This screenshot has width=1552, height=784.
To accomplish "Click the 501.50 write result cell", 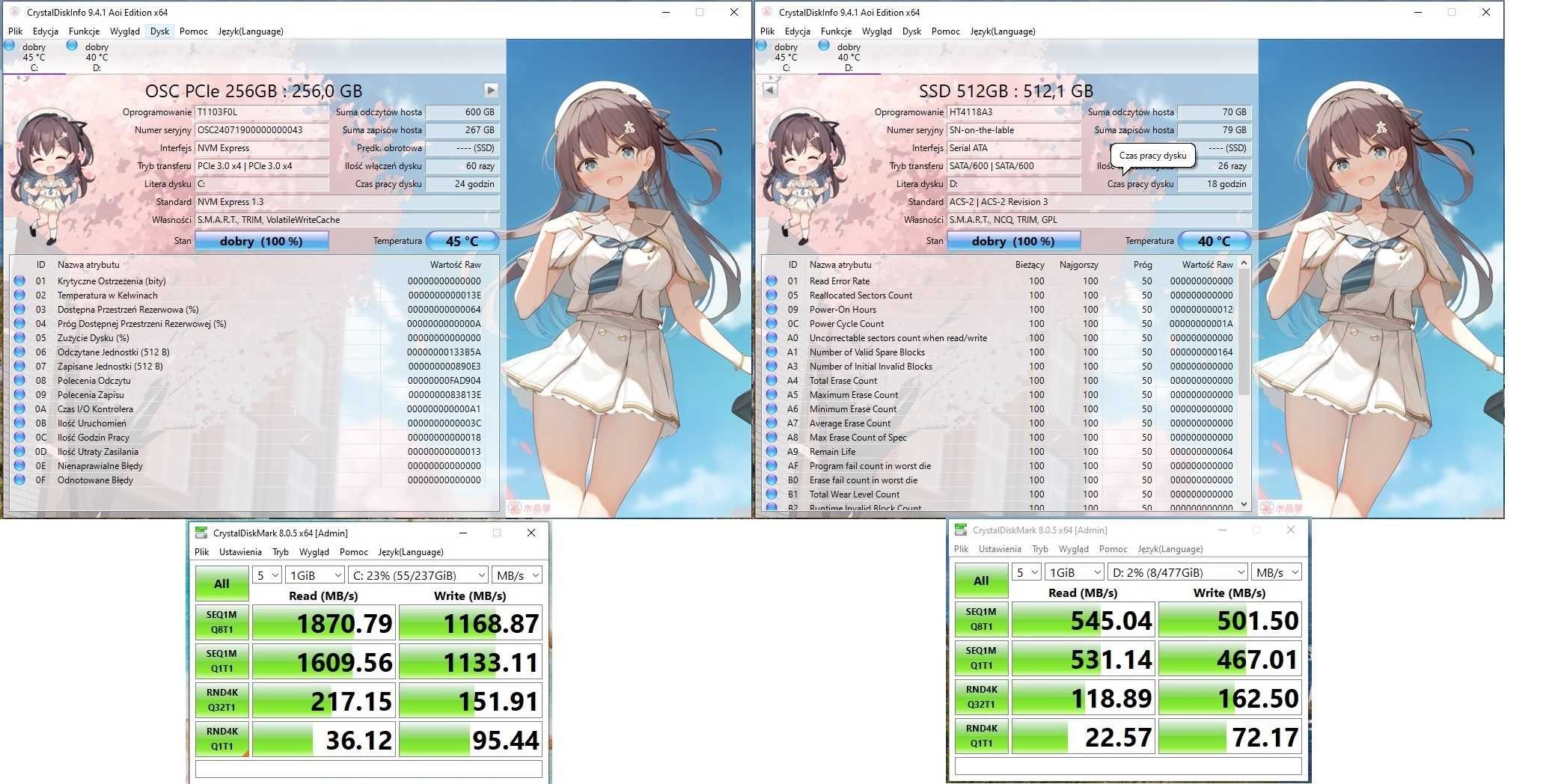I will (x=1229, y=619).
